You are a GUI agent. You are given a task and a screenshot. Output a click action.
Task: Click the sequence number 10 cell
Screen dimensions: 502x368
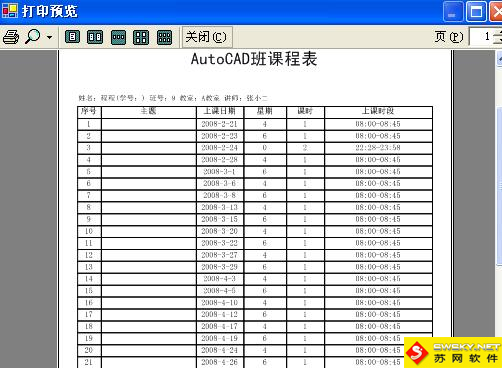pyautogui.click(x=89, y=231)
